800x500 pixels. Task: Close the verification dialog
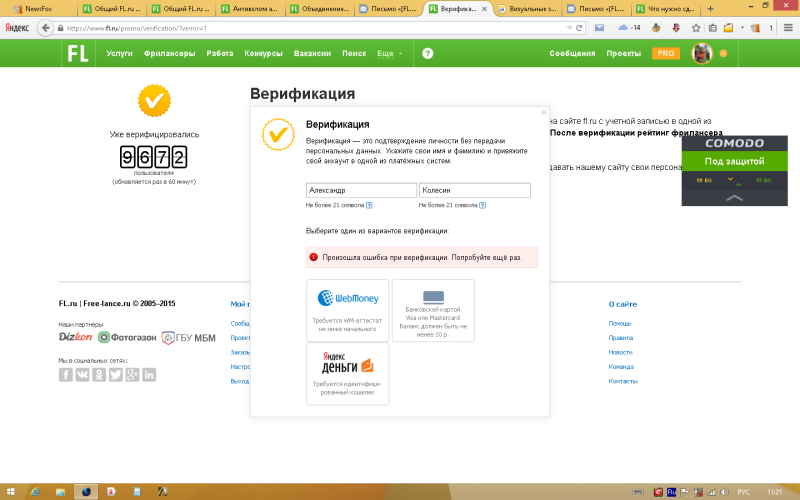pyautogui.click(x=543, y=112)
